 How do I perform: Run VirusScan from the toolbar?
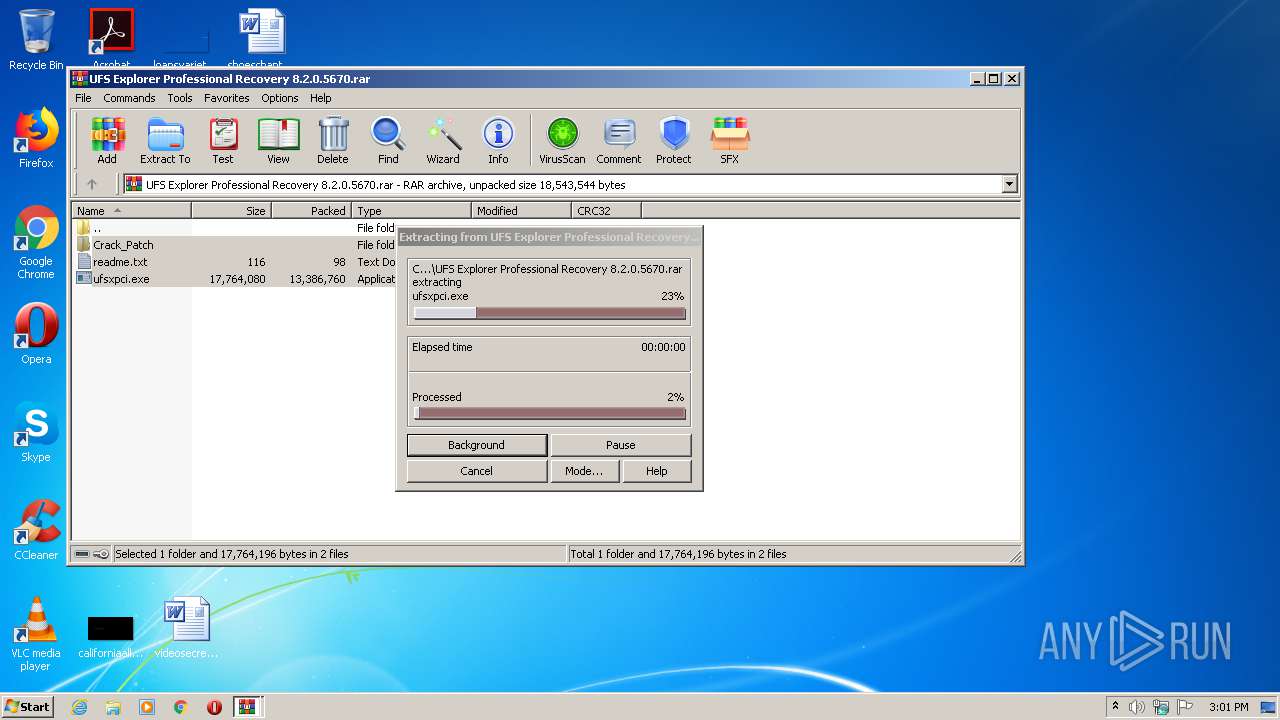click(562, 140)
